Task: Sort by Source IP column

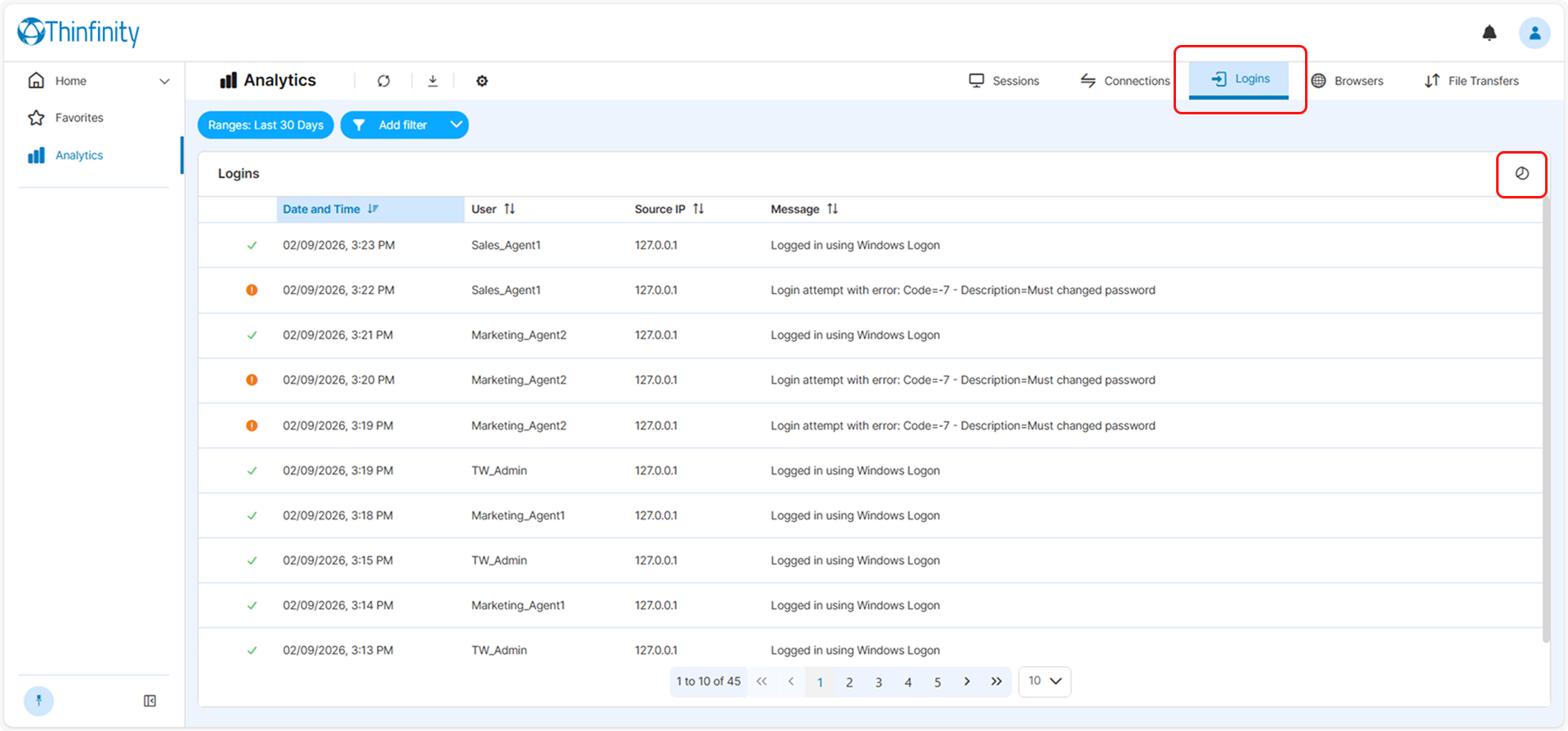Action: coord(669,209)
